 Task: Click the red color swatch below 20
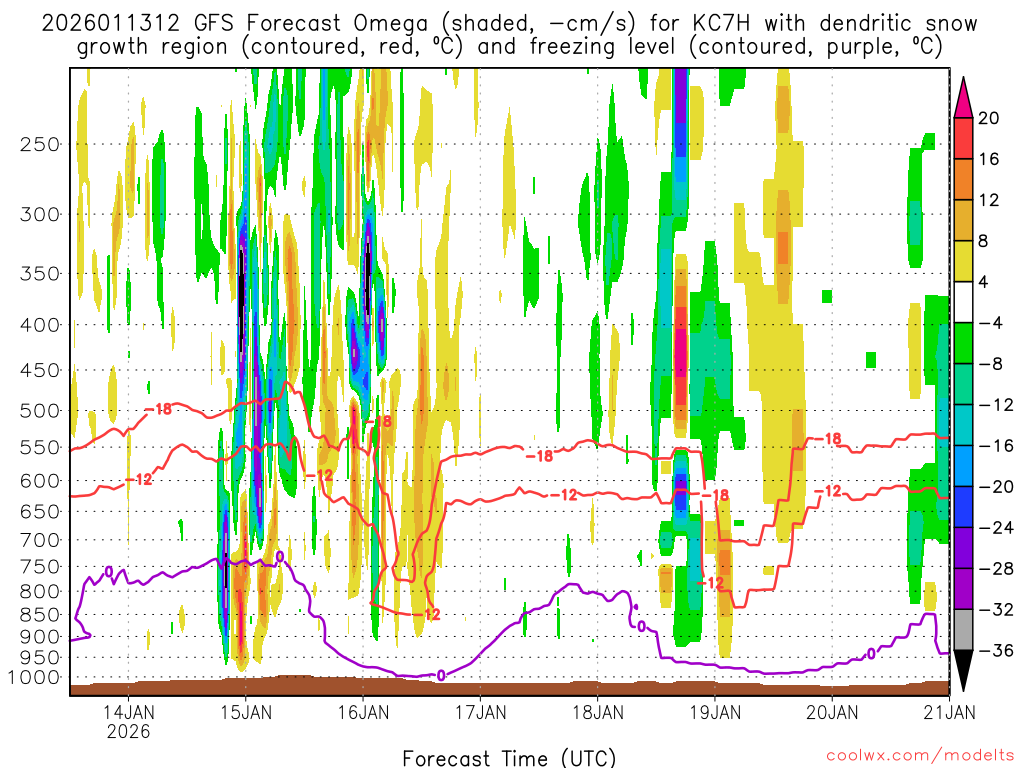[963, 138]
